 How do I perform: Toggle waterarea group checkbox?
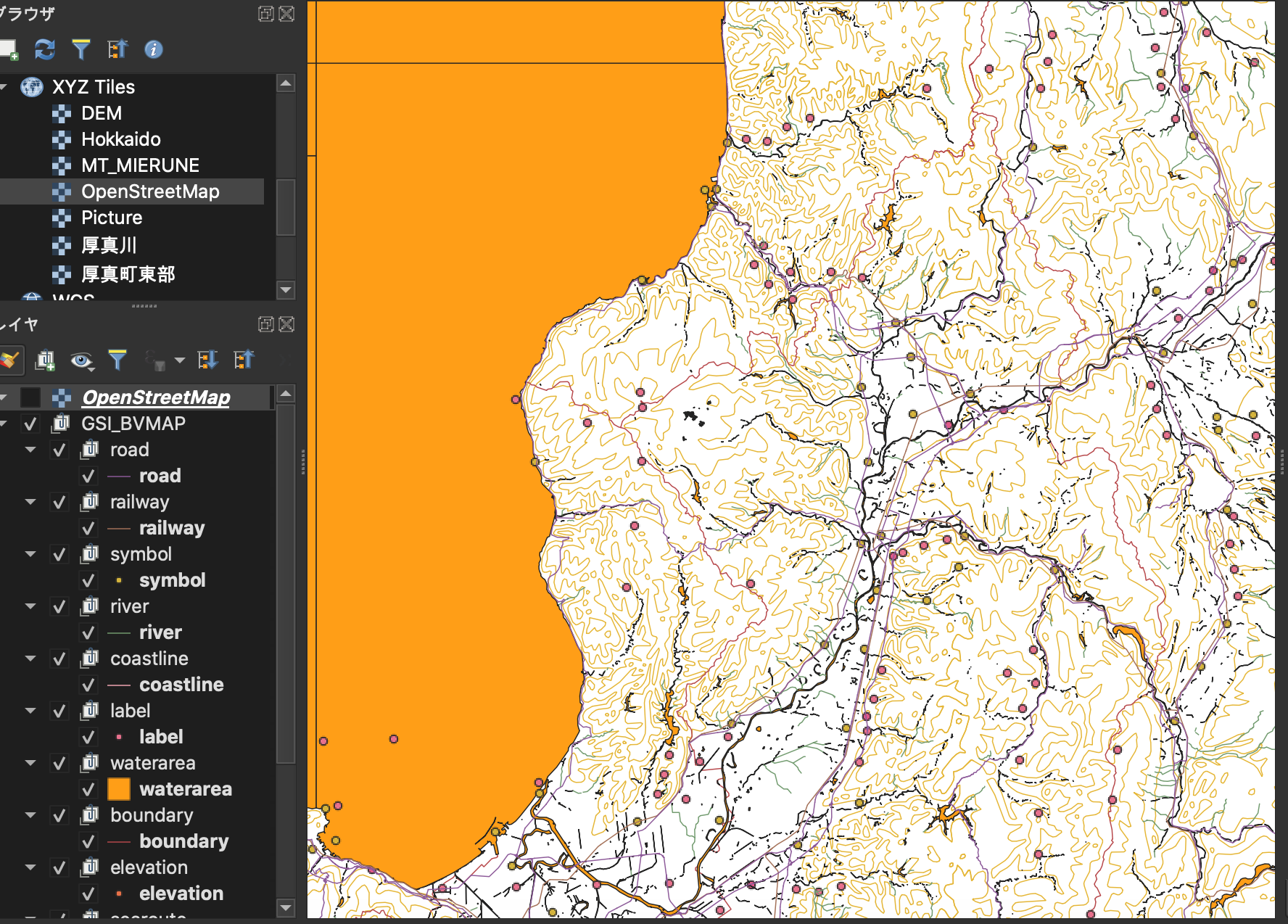(59, 763)
